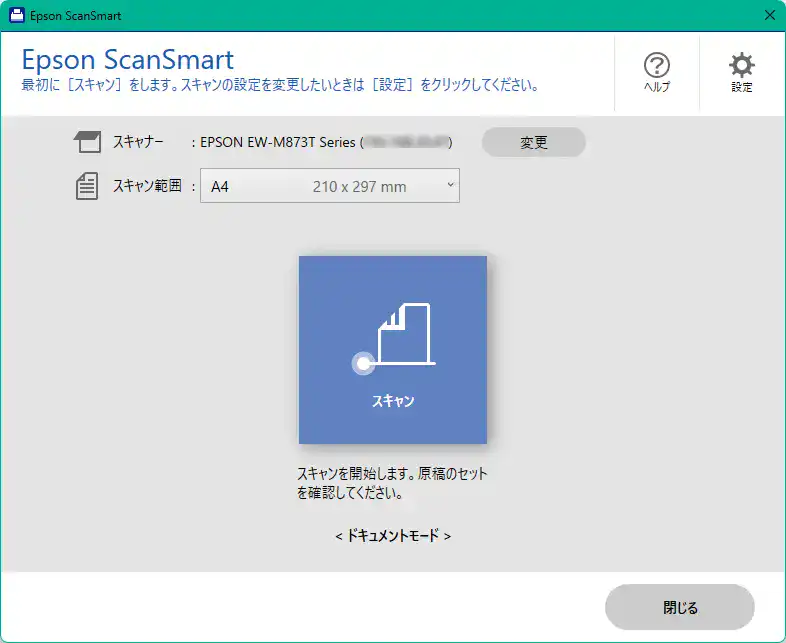786x643 pixels.
Task: Start scanning via the スキャン tile label
Action: click(393, 401)
